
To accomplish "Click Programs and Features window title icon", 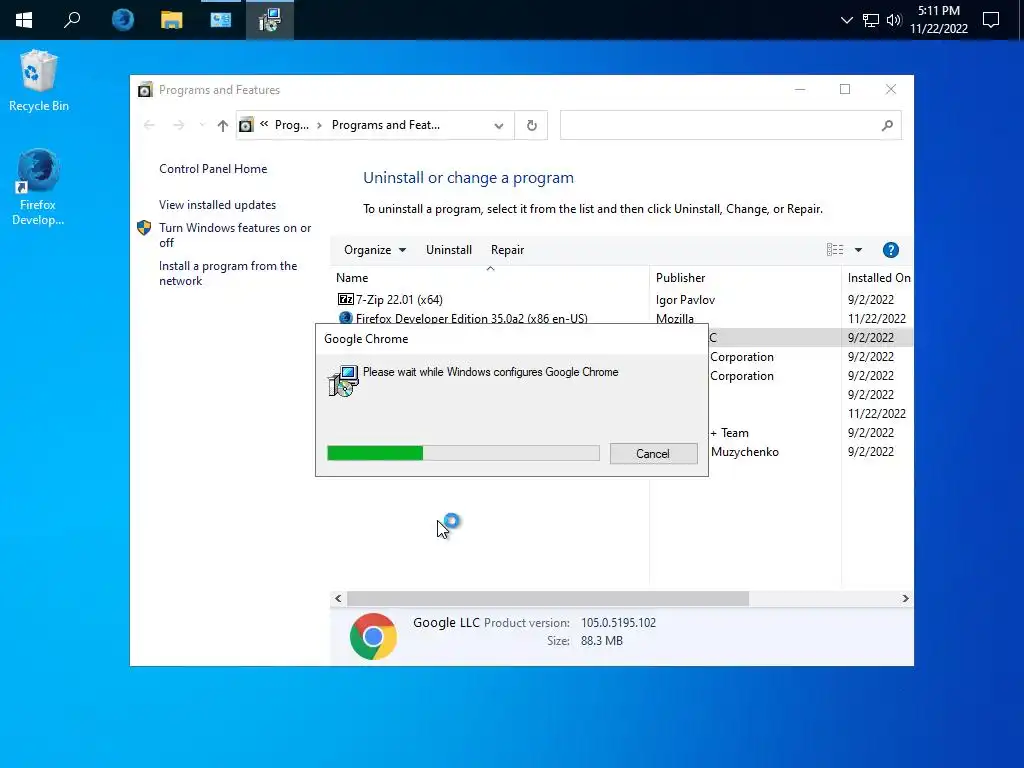I will coord(145,89).
